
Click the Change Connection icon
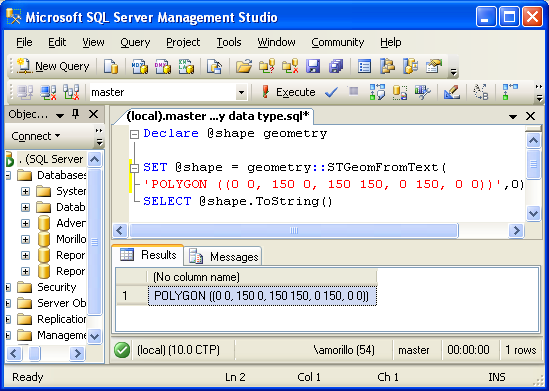tap(71, 92)
